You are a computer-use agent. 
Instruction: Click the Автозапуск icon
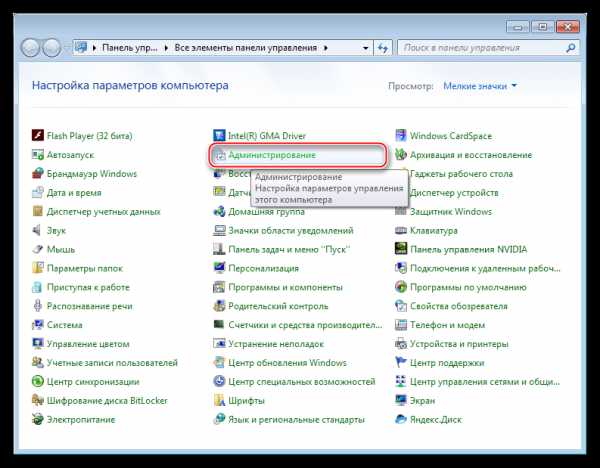point(38,155)
